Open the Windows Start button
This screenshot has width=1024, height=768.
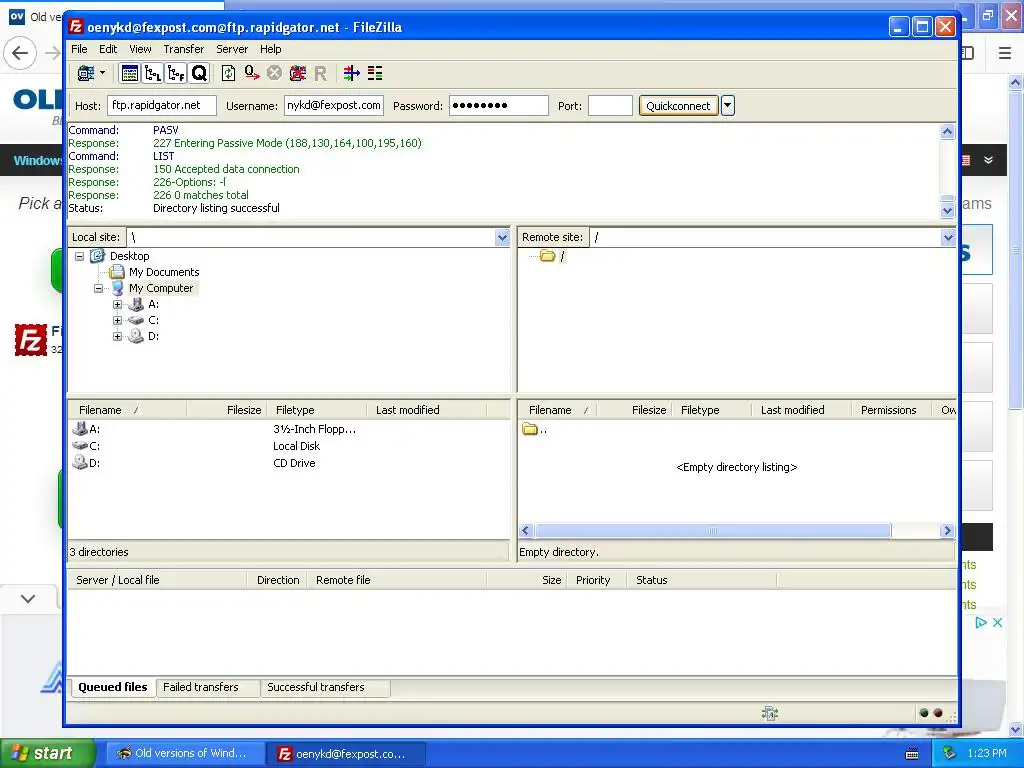[48, 753]
